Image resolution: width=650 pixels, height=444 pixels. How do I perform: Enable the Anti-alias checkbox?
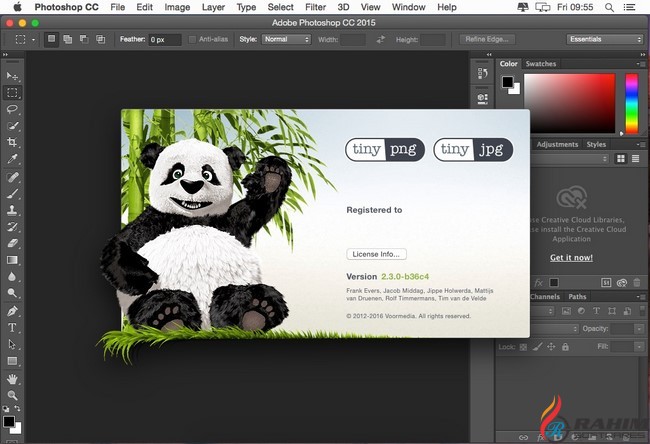coord(192,39)
